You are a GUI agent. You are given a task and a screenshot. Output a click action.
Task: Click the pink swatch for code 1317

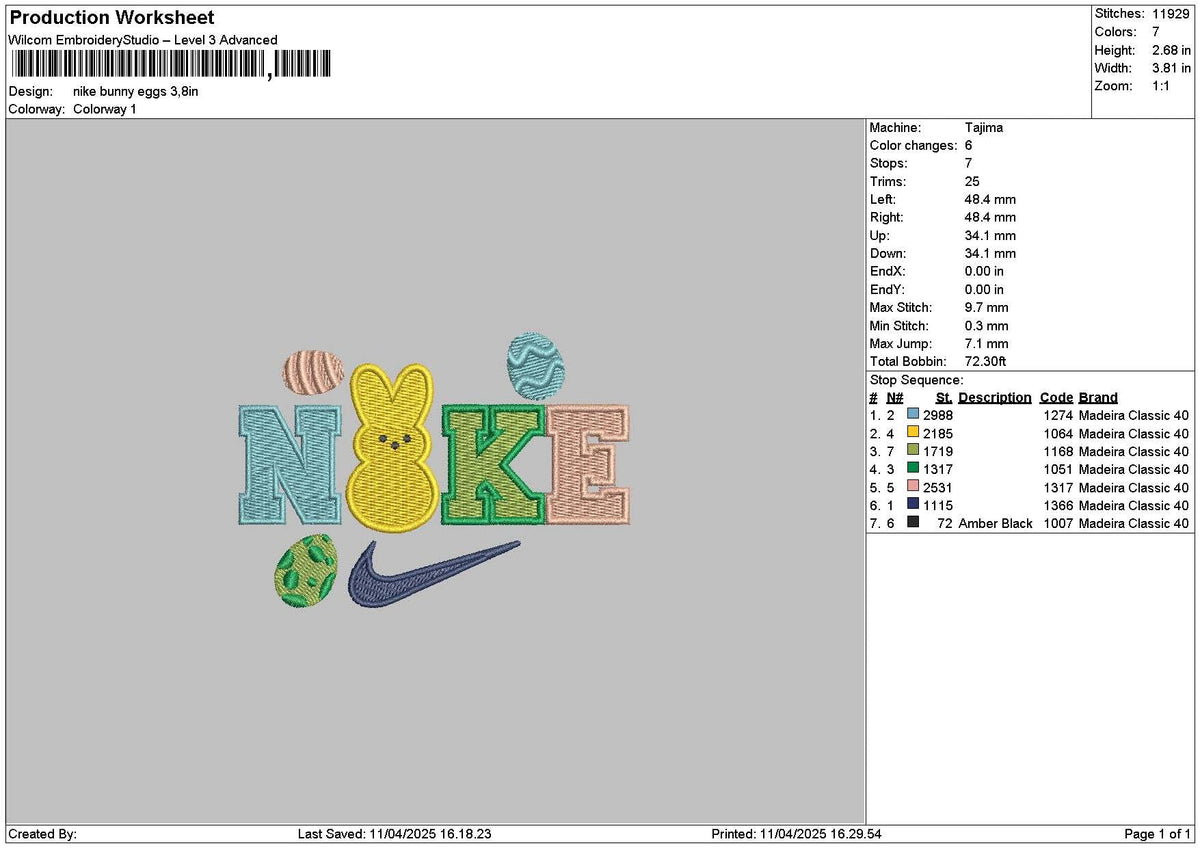pyautogui.click(x=913, y=486)
